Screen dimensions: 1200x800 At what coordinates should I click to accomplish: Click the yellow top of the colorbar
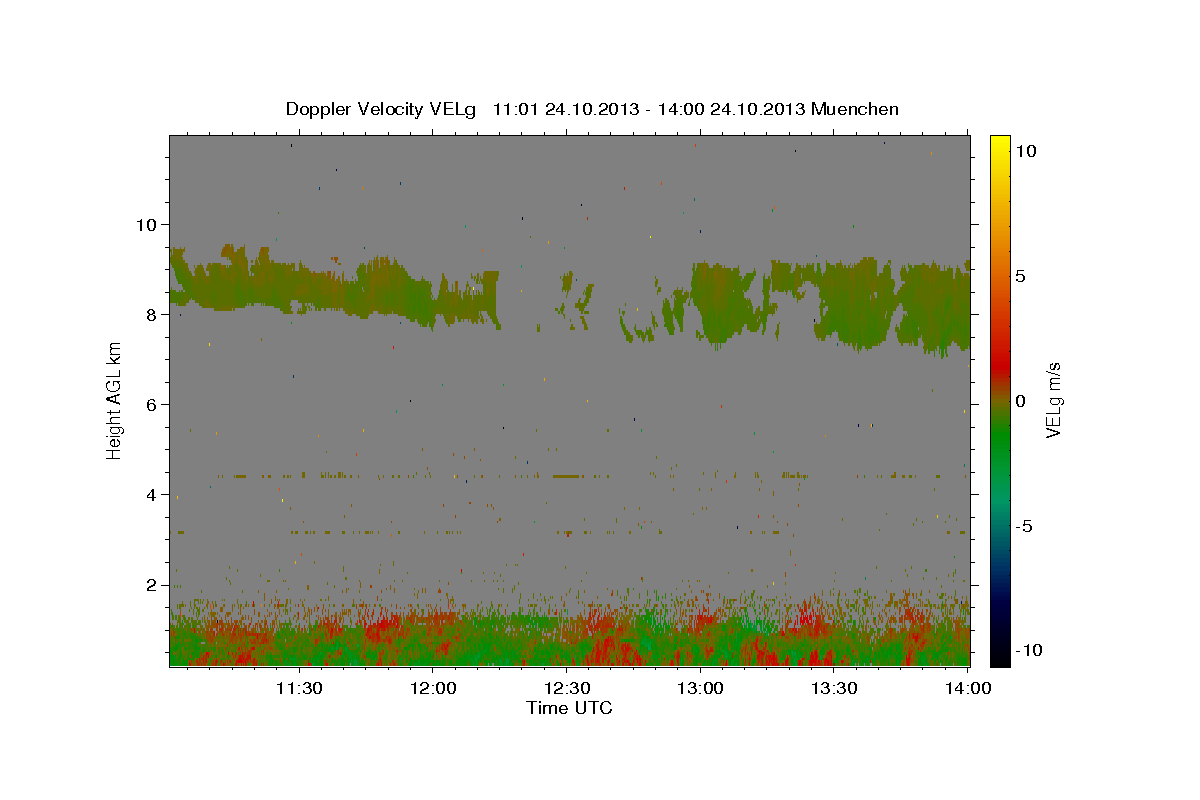tap(1000, 145)
